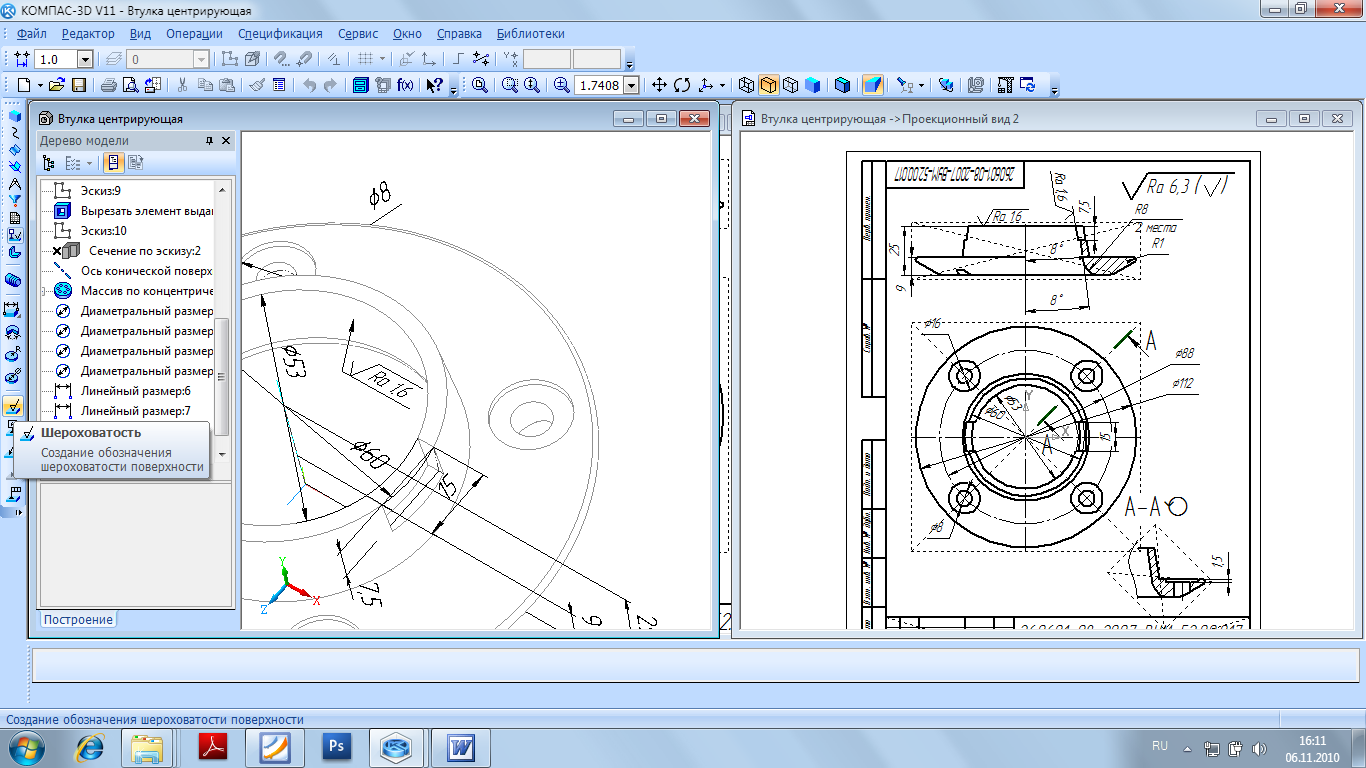Toggle the orthogonal drawing mode icon

458,59
